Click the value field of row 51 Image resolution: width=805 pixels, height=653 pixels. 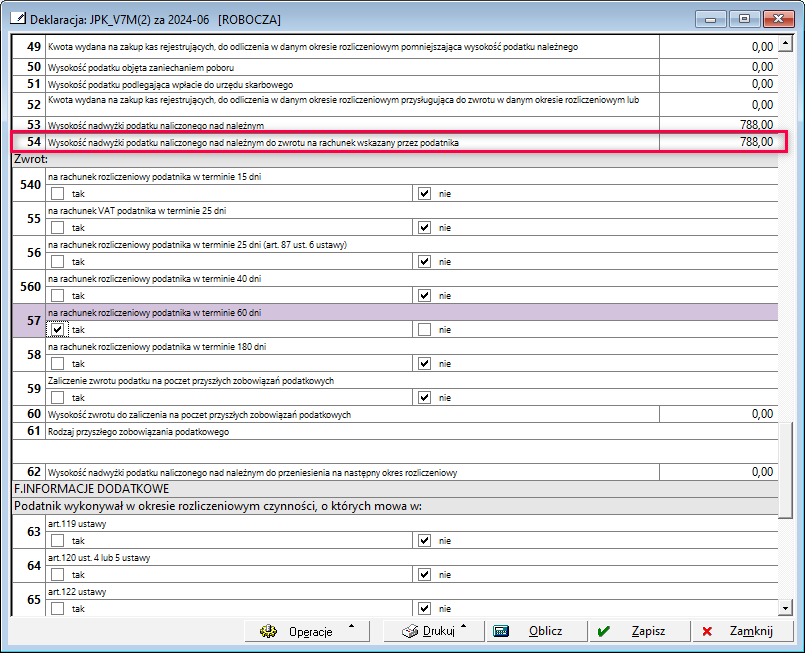[x=718, y=84]
